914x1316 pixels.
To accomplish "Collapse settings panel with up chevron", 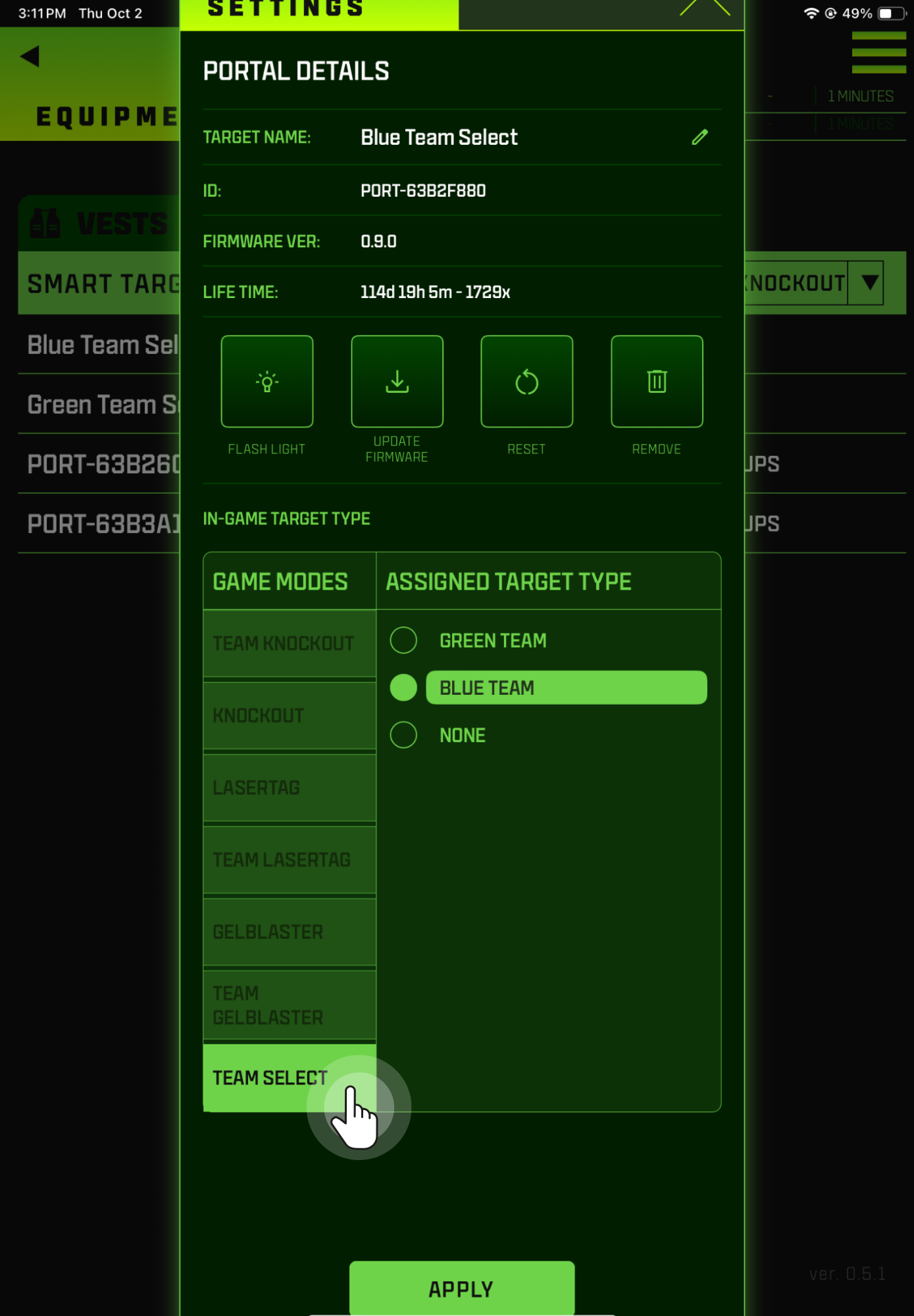I will click(x=705, y=7).
